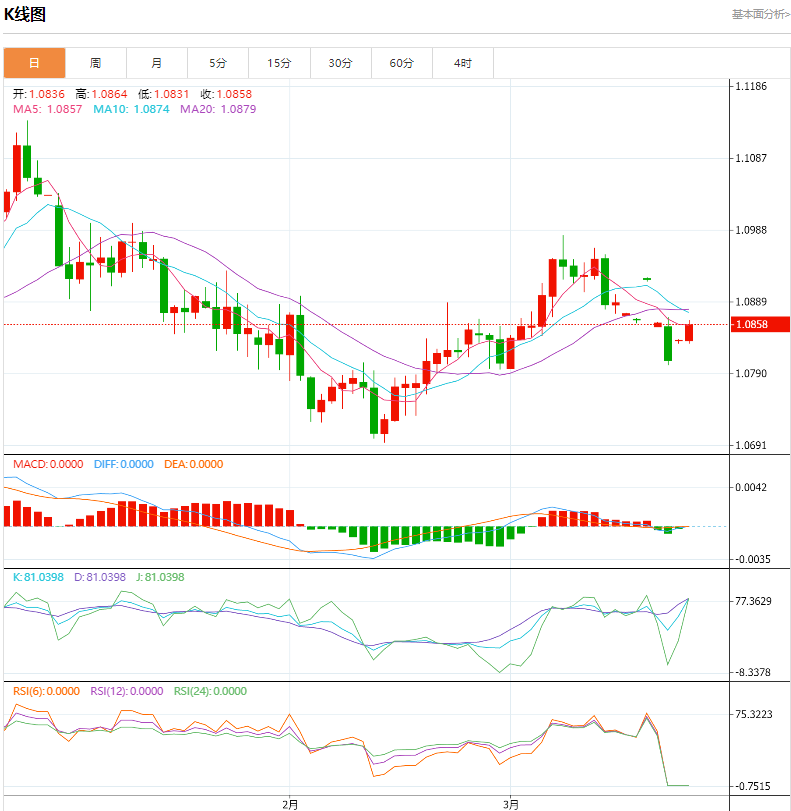Open the 15分 timeframe tab

point(279,63)
